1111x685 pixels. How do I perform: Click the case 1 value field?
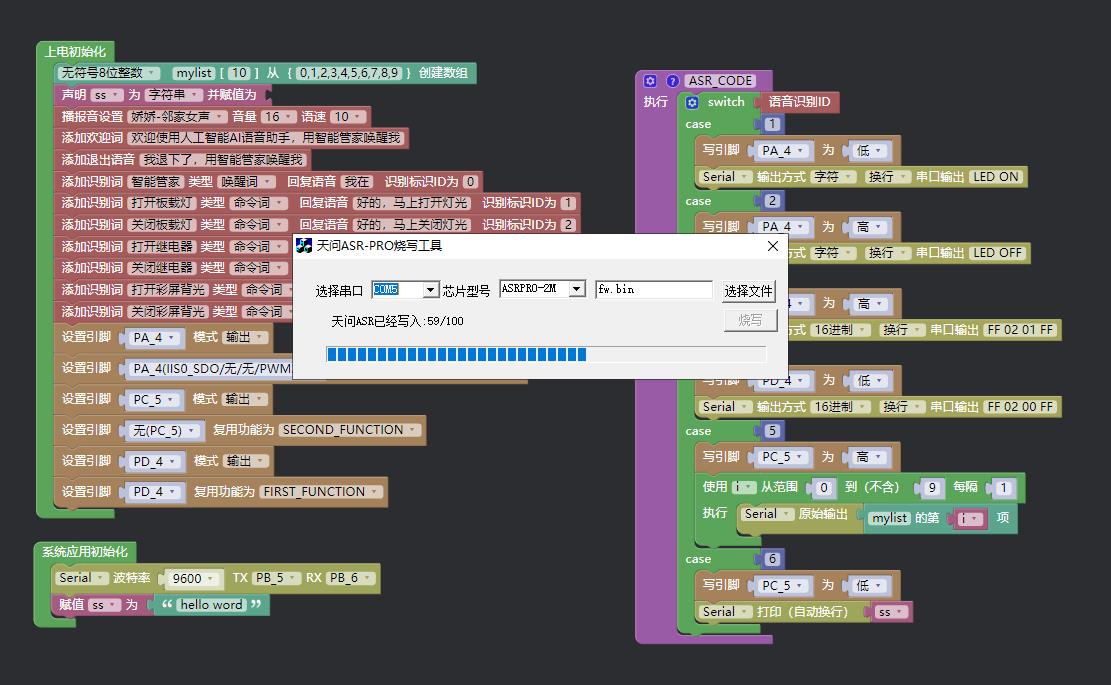772,125
